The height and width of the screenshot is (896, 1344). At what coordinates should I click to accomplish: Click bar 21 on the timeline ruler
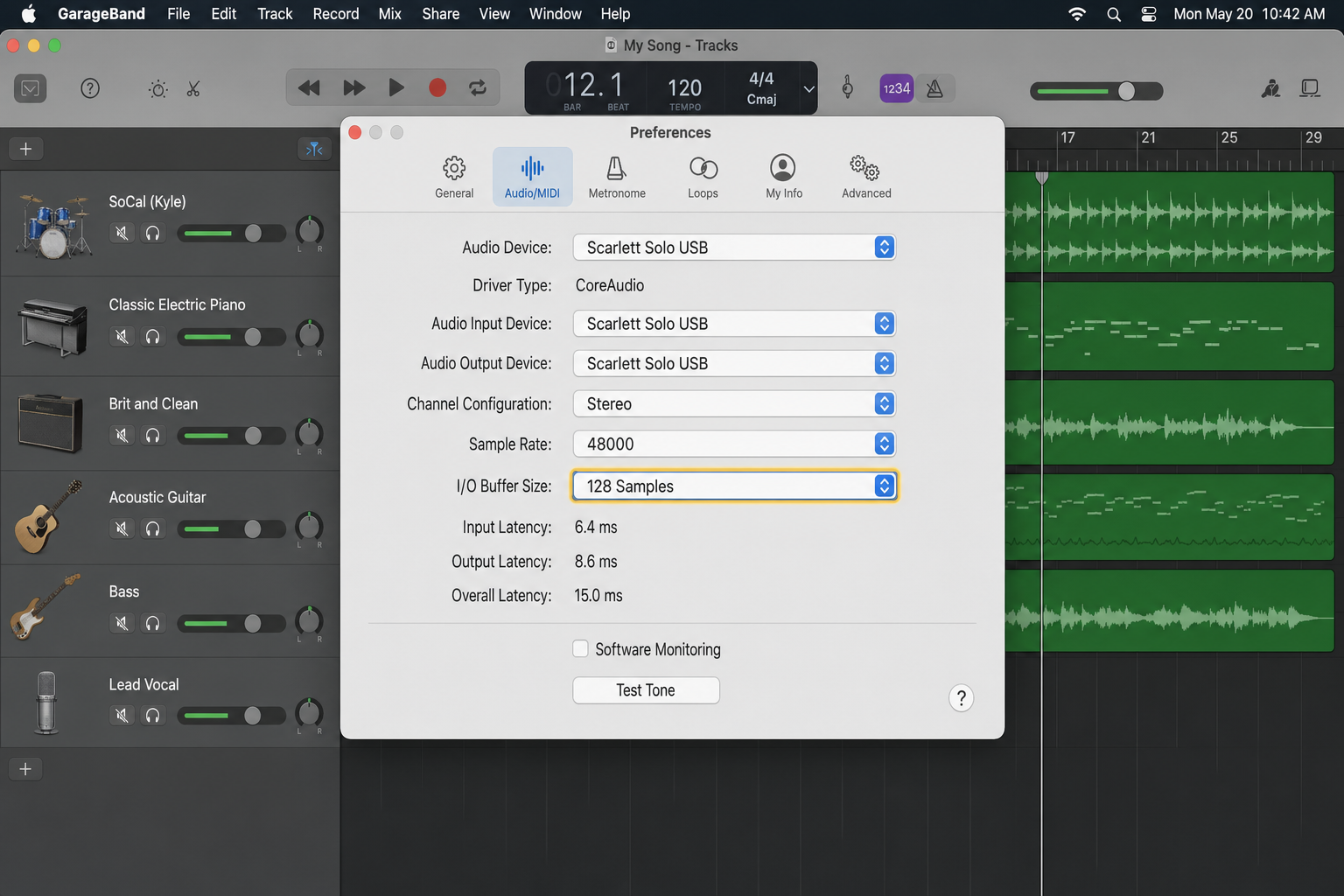pos(1148,137)
